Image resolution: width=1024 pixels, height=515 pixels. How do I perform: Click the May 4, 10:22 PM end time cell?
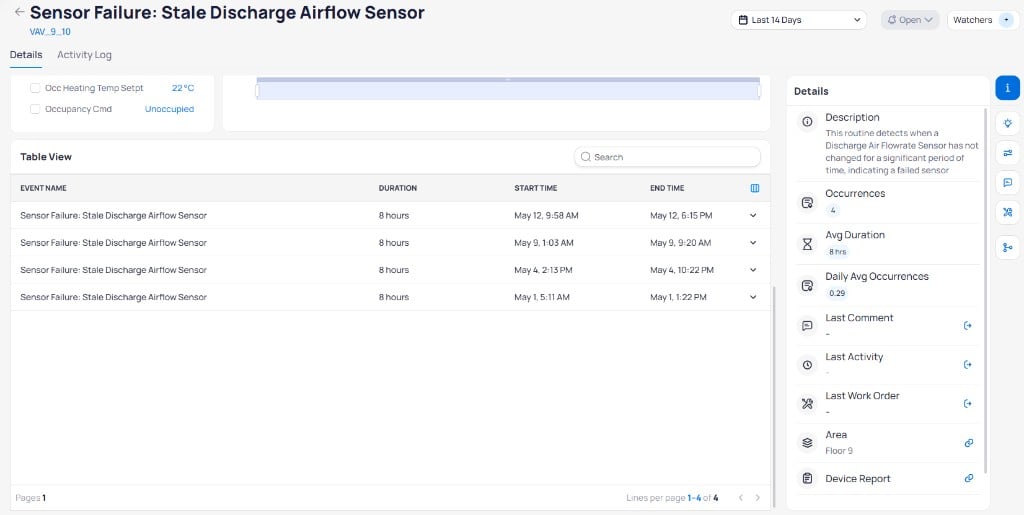pos(682,270)
